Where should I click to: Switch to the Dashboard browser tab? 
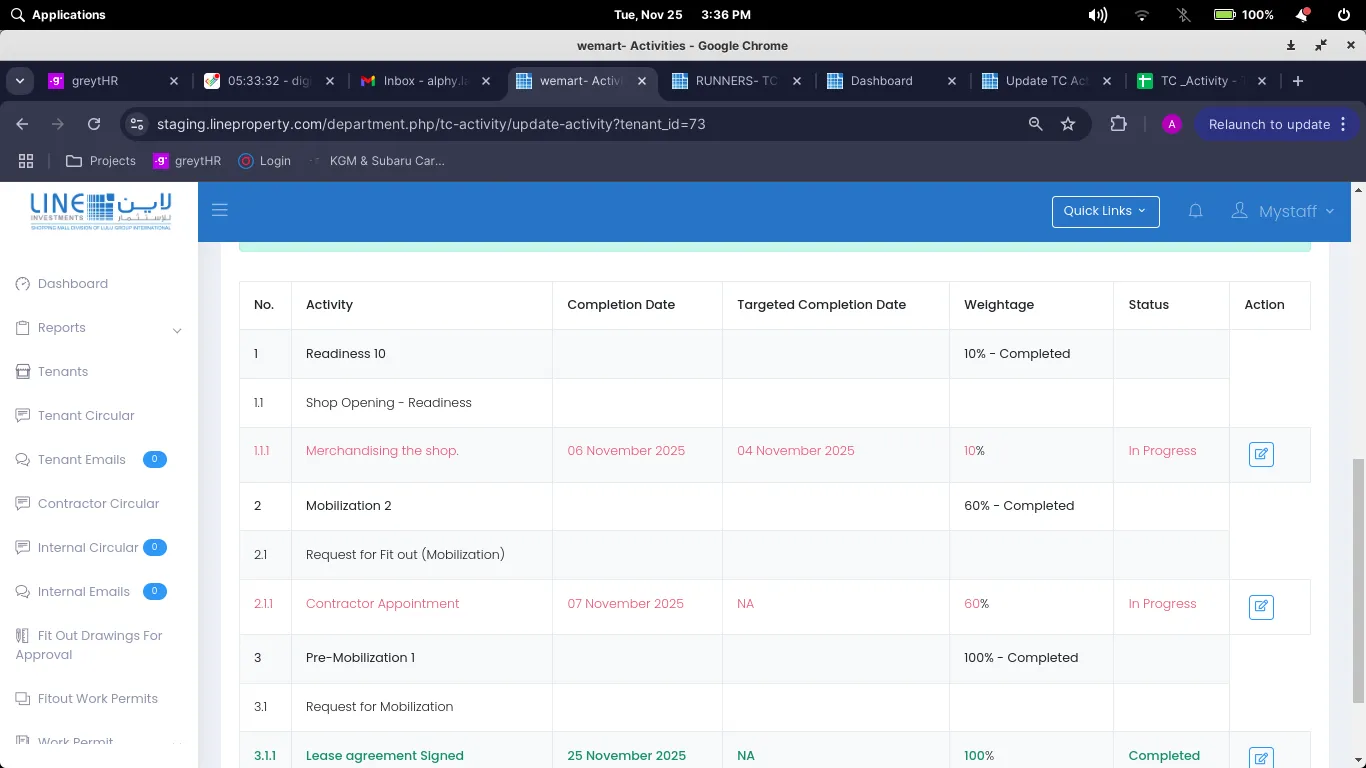881,81
